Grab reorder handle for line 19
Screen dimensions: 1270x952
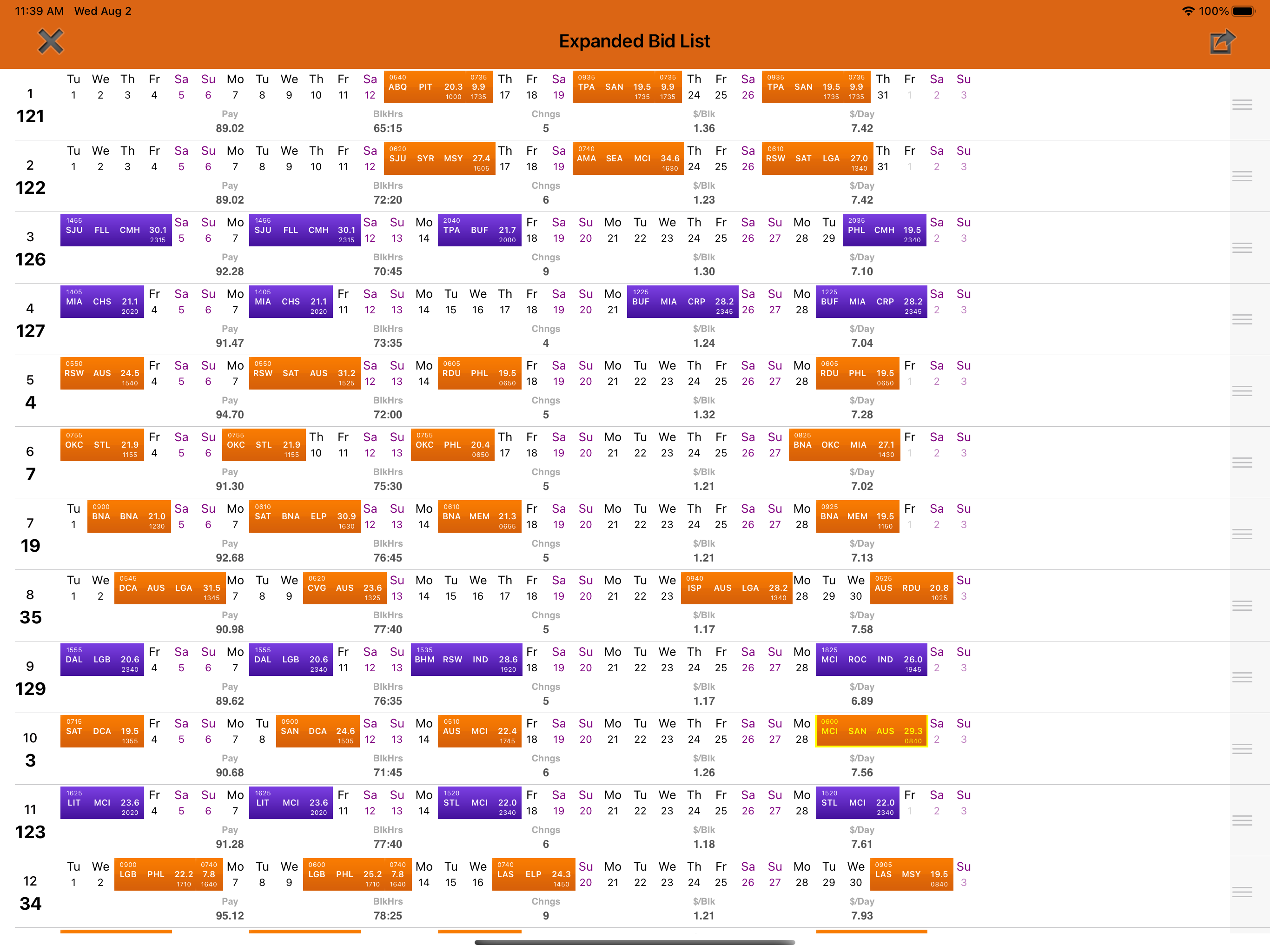point(1242,534)
